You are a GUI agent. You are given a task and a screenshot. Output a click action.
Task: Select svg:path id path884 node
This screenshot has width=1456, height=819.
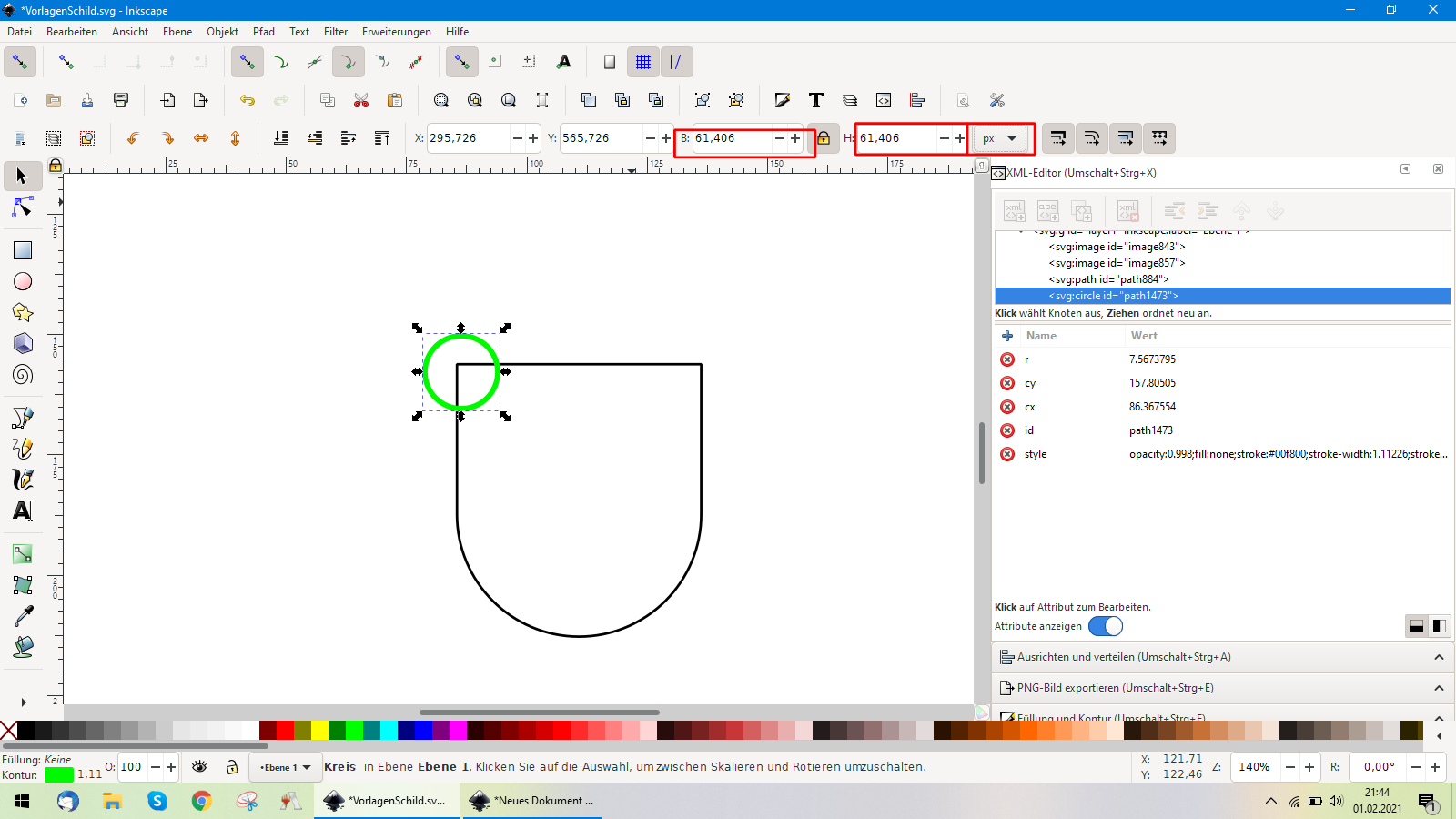point(1107,279)
